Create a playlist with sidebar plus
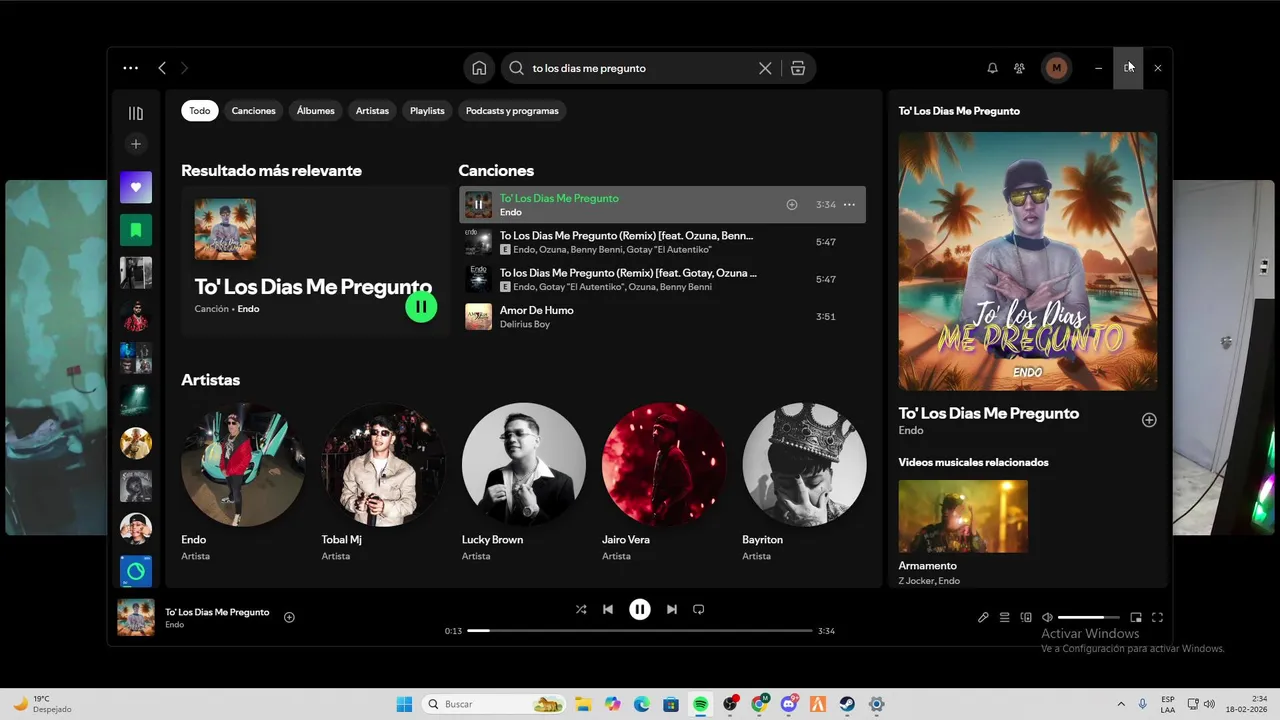The height and width of the screenshot is (720, 1280). tap(136, 144)
